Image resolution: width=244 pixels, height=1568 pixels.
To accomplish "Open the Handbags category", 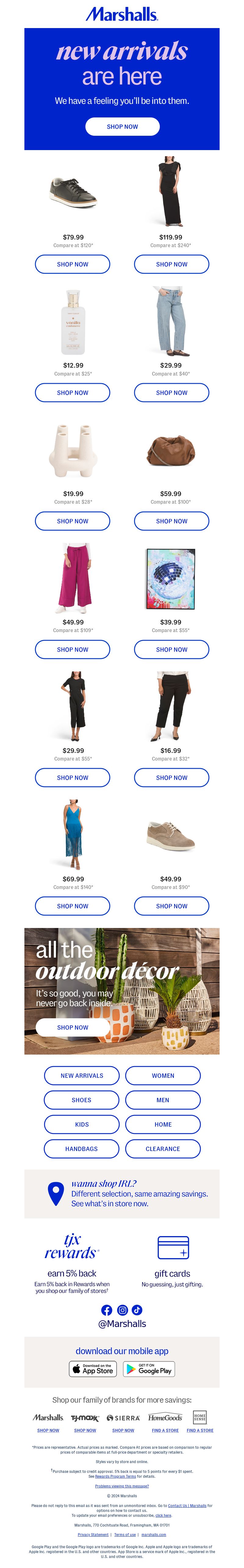I will 81,1149.
